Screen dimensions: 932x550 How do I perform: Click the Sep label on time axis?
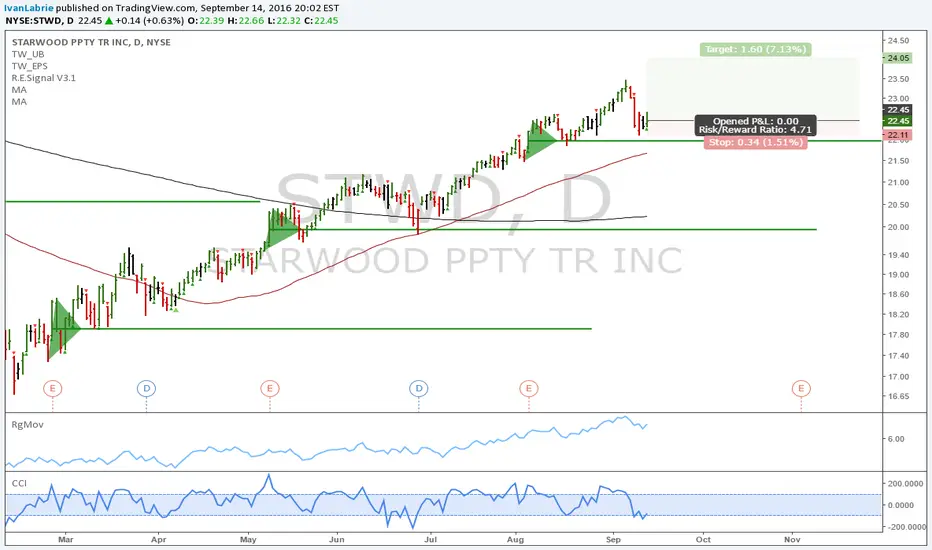(613, 539)
